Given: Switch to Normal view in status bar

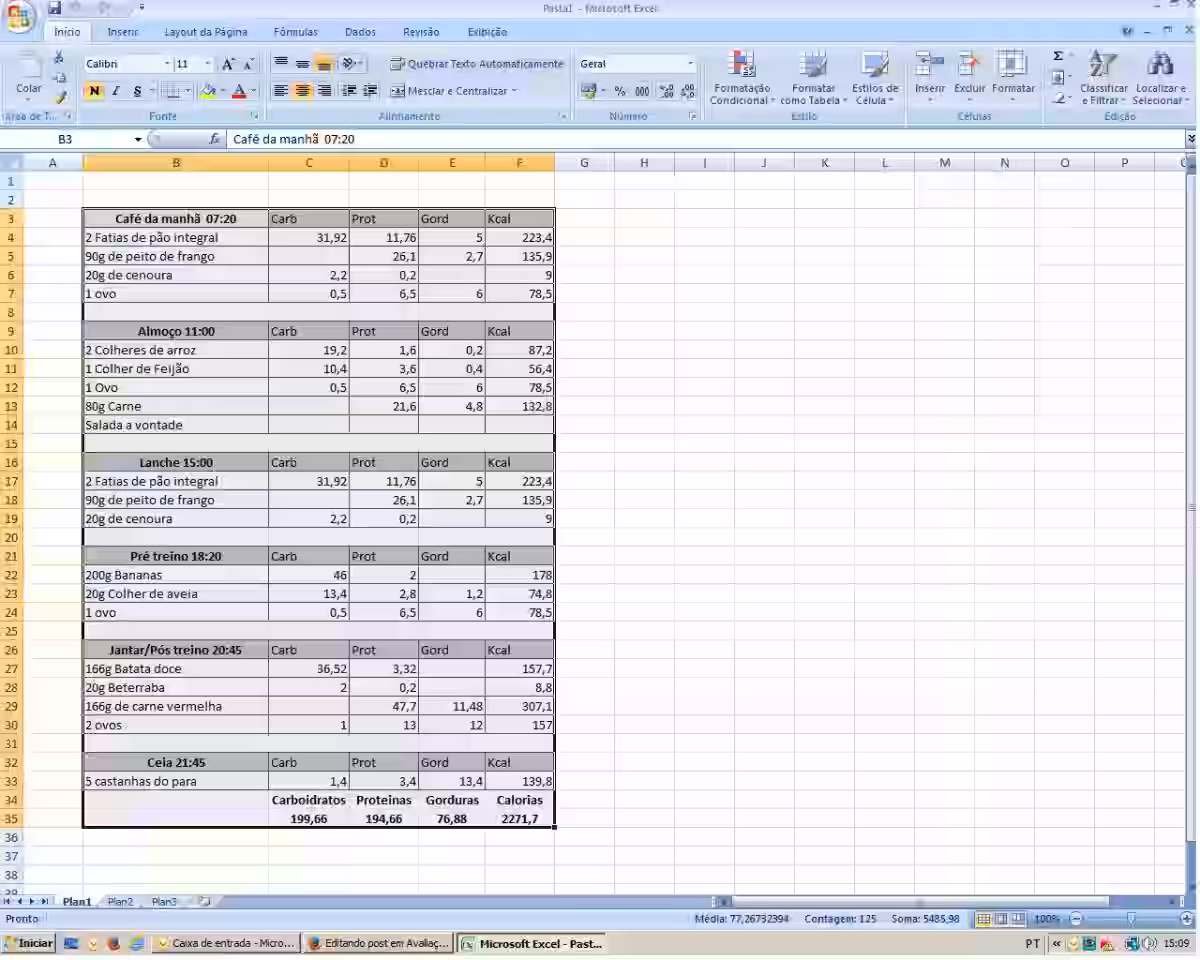Looking at the screenshot, I should tap(985, 919).
